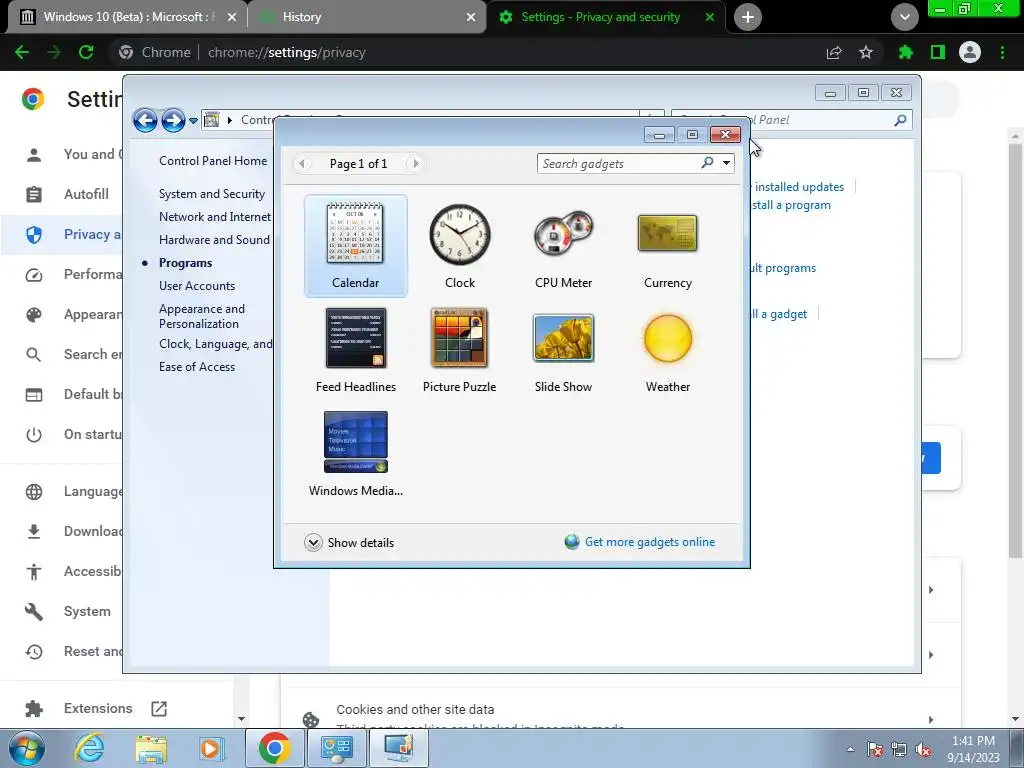
Task: Open a new Chrome tab
Action: (x=748, y=17)
